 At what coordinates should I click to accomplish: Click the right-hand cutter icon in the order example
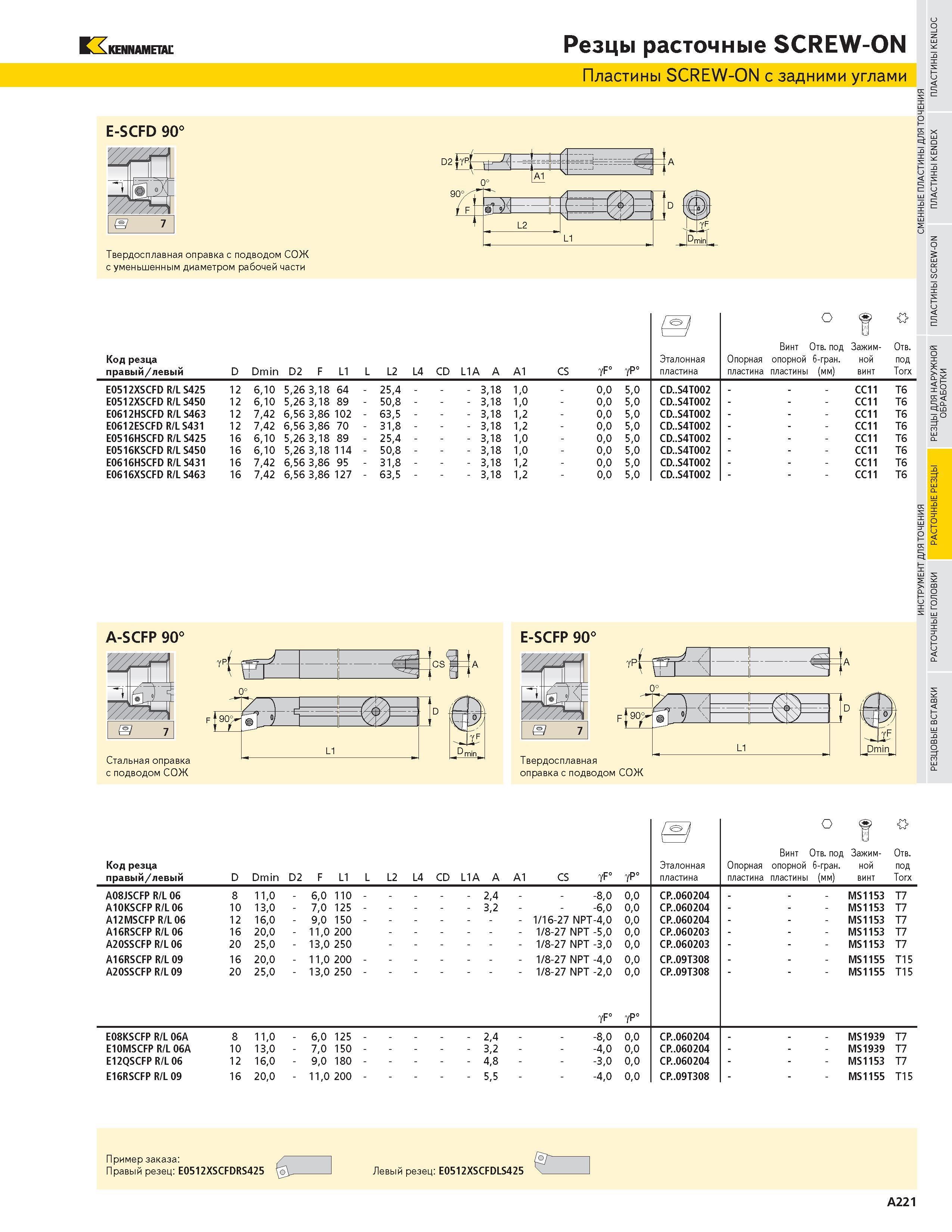tap(304, 1167)
